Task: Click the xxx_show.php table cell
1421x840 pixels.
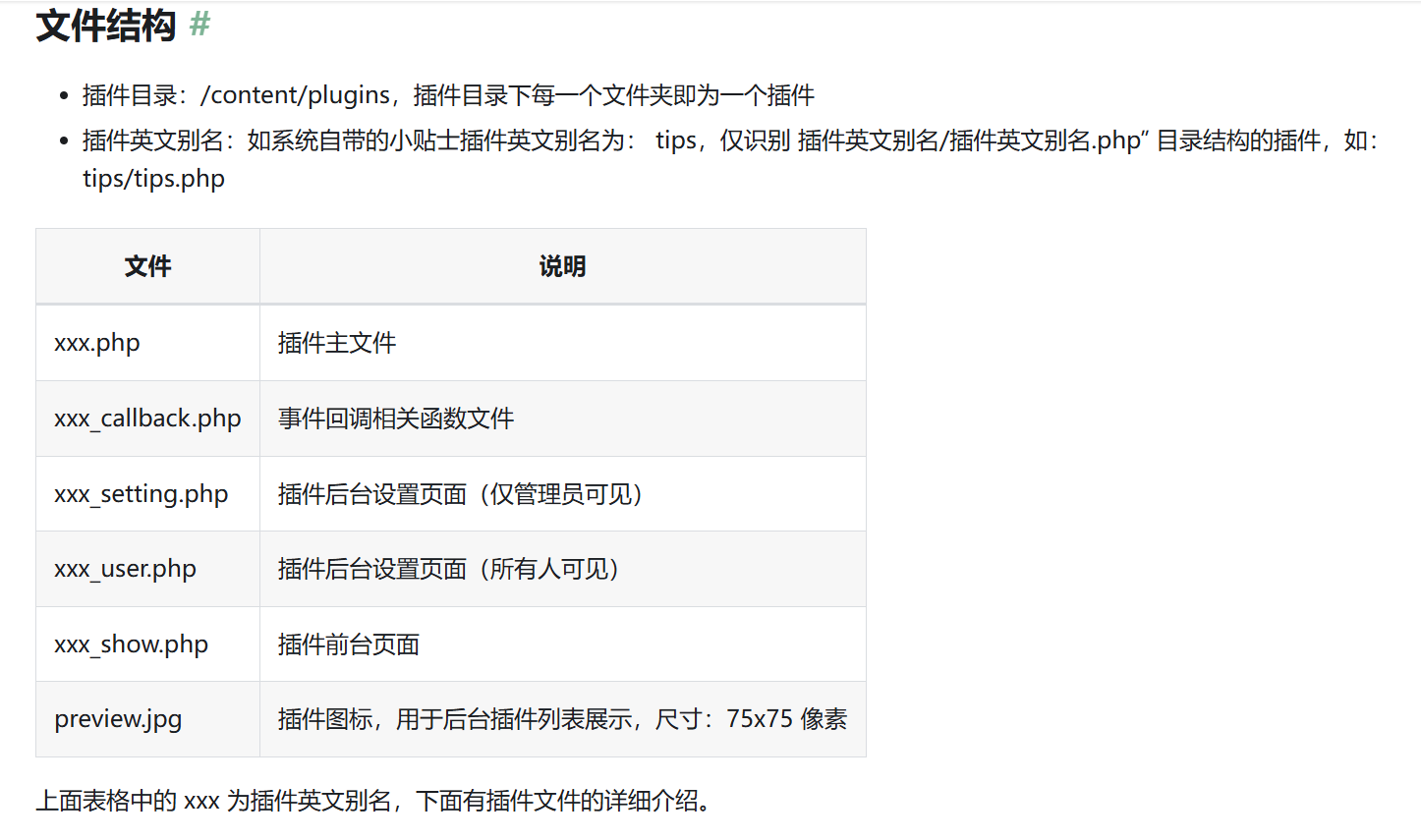Action: click(x=131, y=644)
